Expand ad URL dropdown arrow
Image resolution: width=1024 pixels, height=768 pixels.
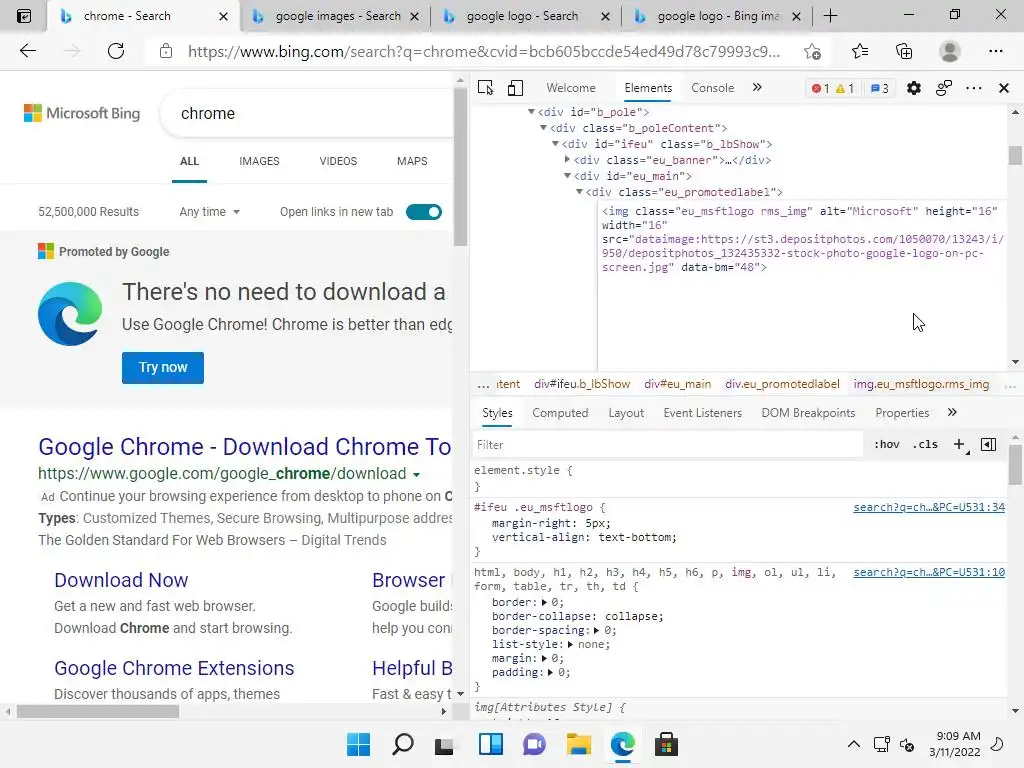point(416,474)
